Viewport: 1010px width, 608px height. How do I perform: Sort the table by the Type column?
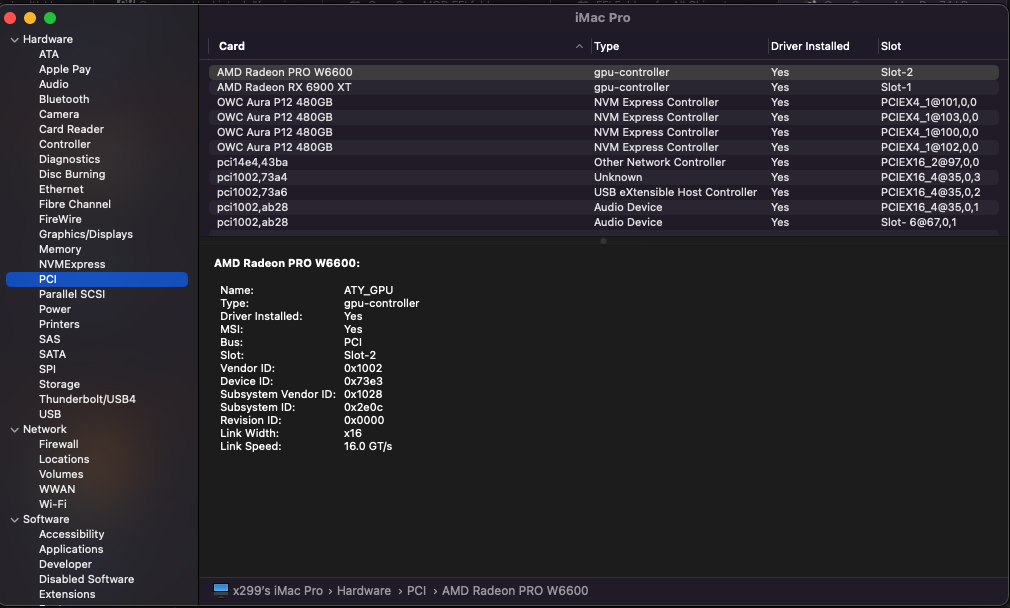607,46
